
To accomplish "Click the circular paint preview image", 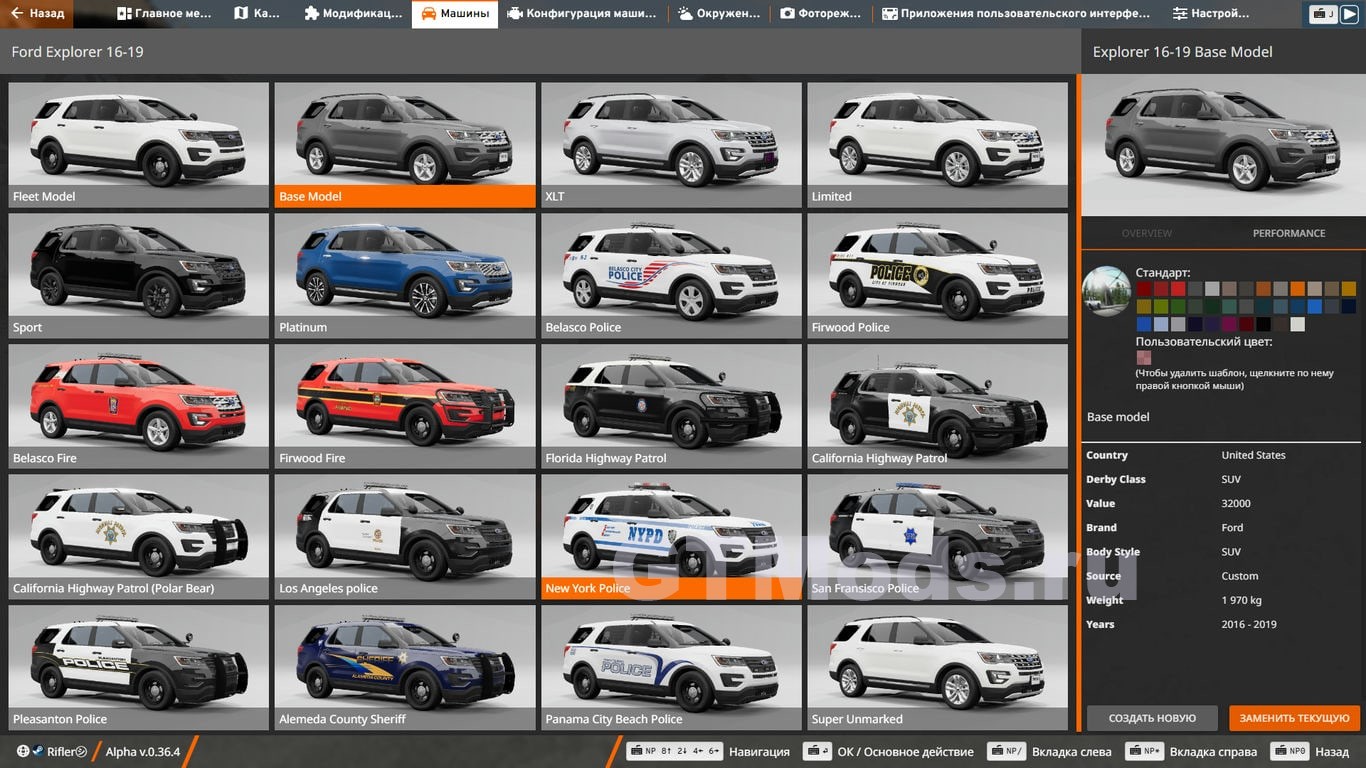I will [x=1107, y=291].
